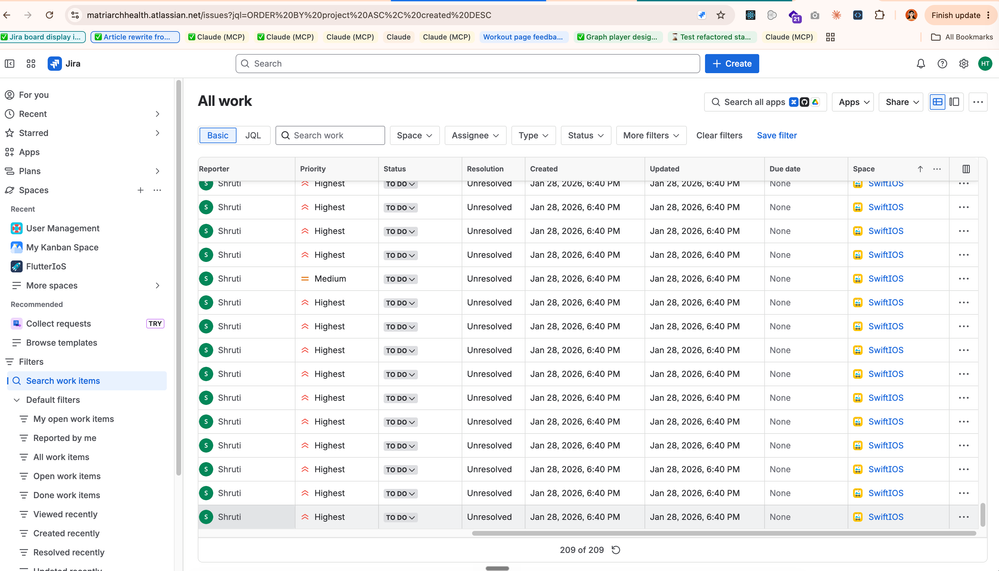Click the sidebar vertical scrollbar

178,277
